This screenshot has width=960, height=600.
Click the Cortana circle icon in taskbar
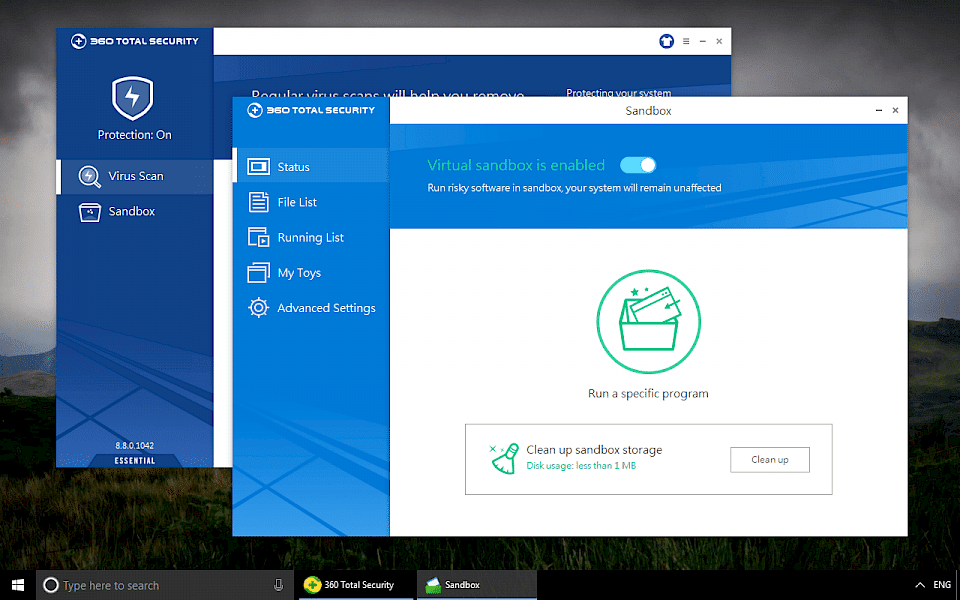[x=51, y=585]
